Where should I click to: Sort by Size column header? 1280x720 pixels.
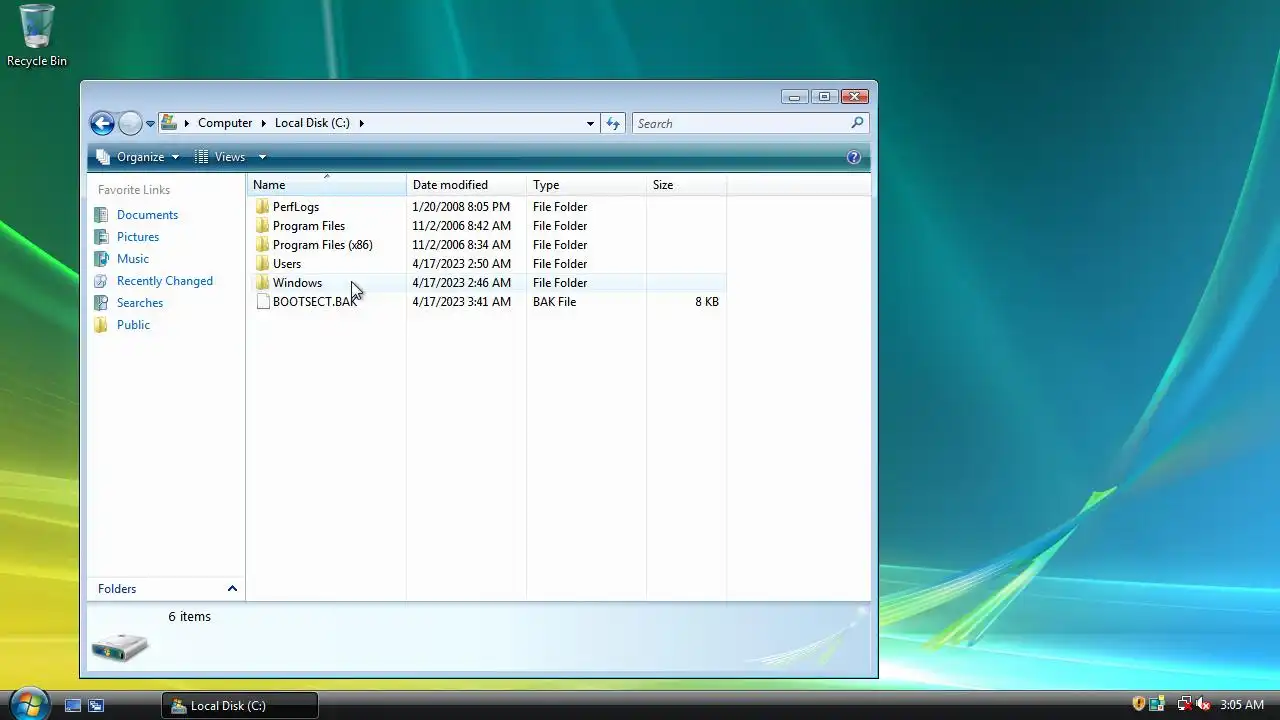(687, 185)
